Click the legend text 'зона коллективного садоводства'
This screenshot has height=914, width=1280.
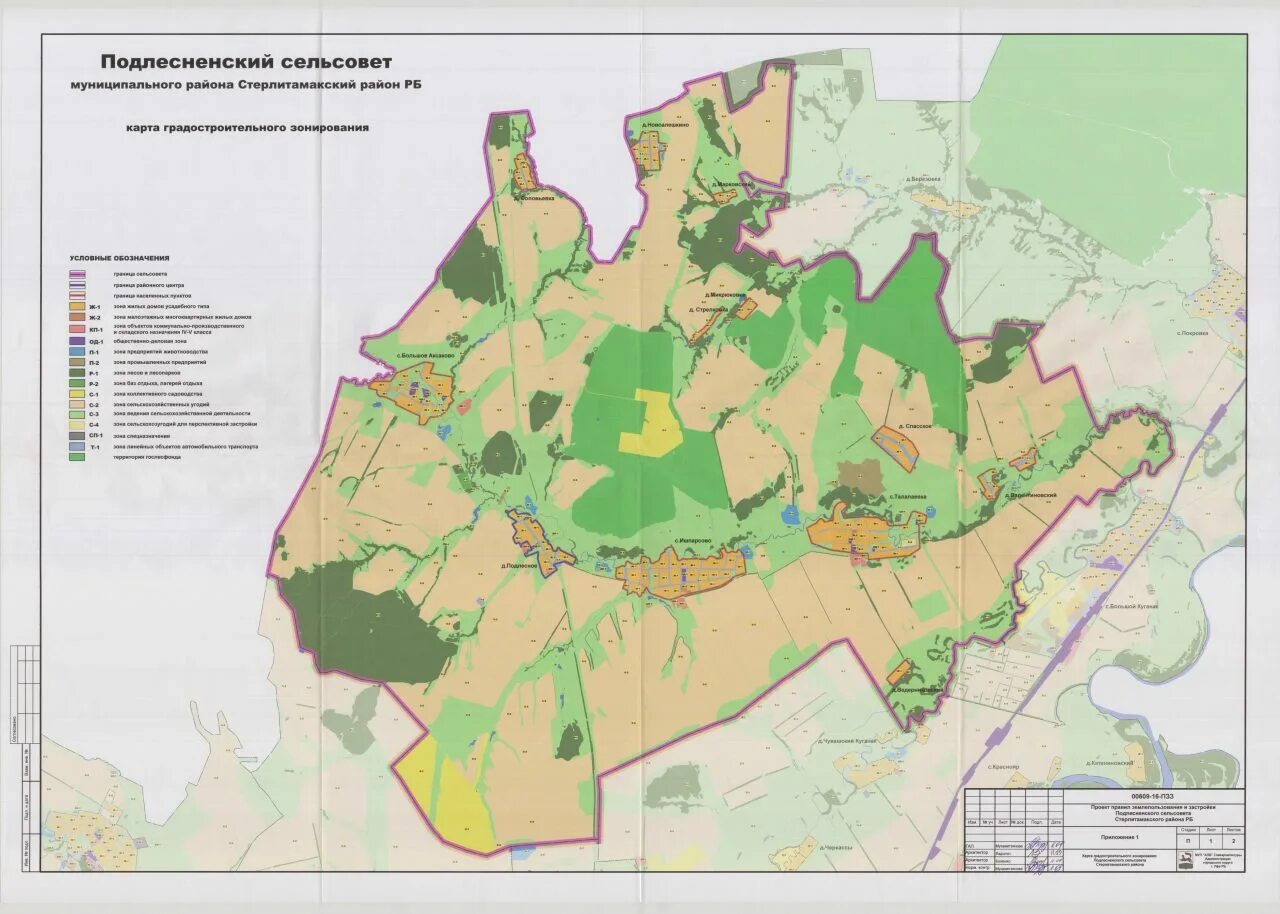(x=157, y=394)
